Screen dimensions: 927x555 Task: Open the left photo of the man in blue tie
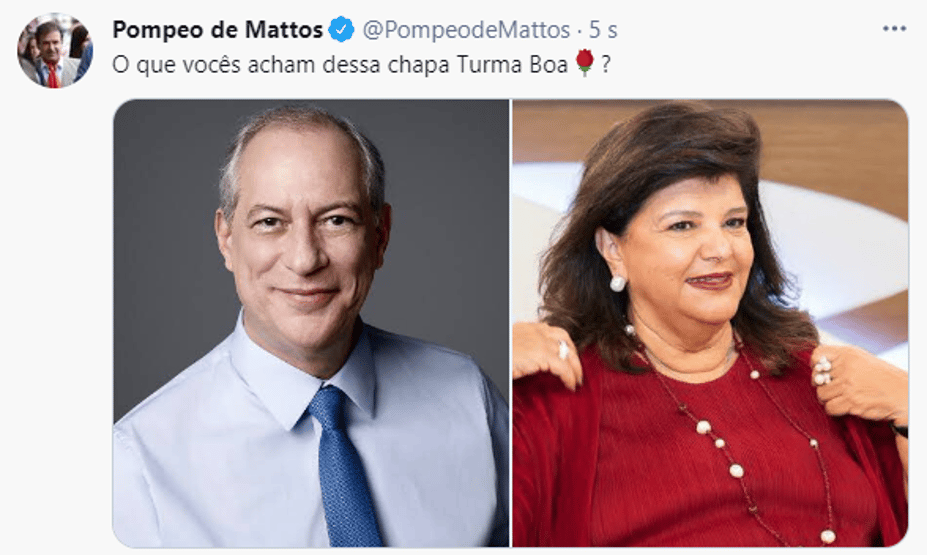tap(311, 323)
